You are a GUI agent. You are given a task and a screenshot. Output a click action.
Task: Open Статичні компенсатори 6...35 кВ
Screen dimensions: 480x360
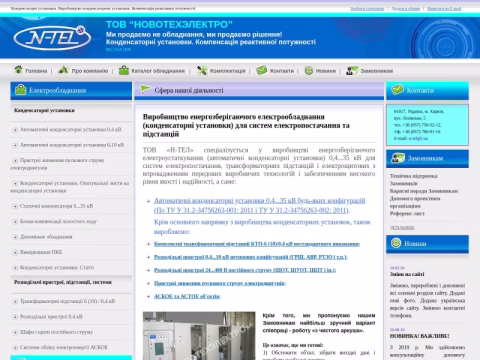[56, 206]
